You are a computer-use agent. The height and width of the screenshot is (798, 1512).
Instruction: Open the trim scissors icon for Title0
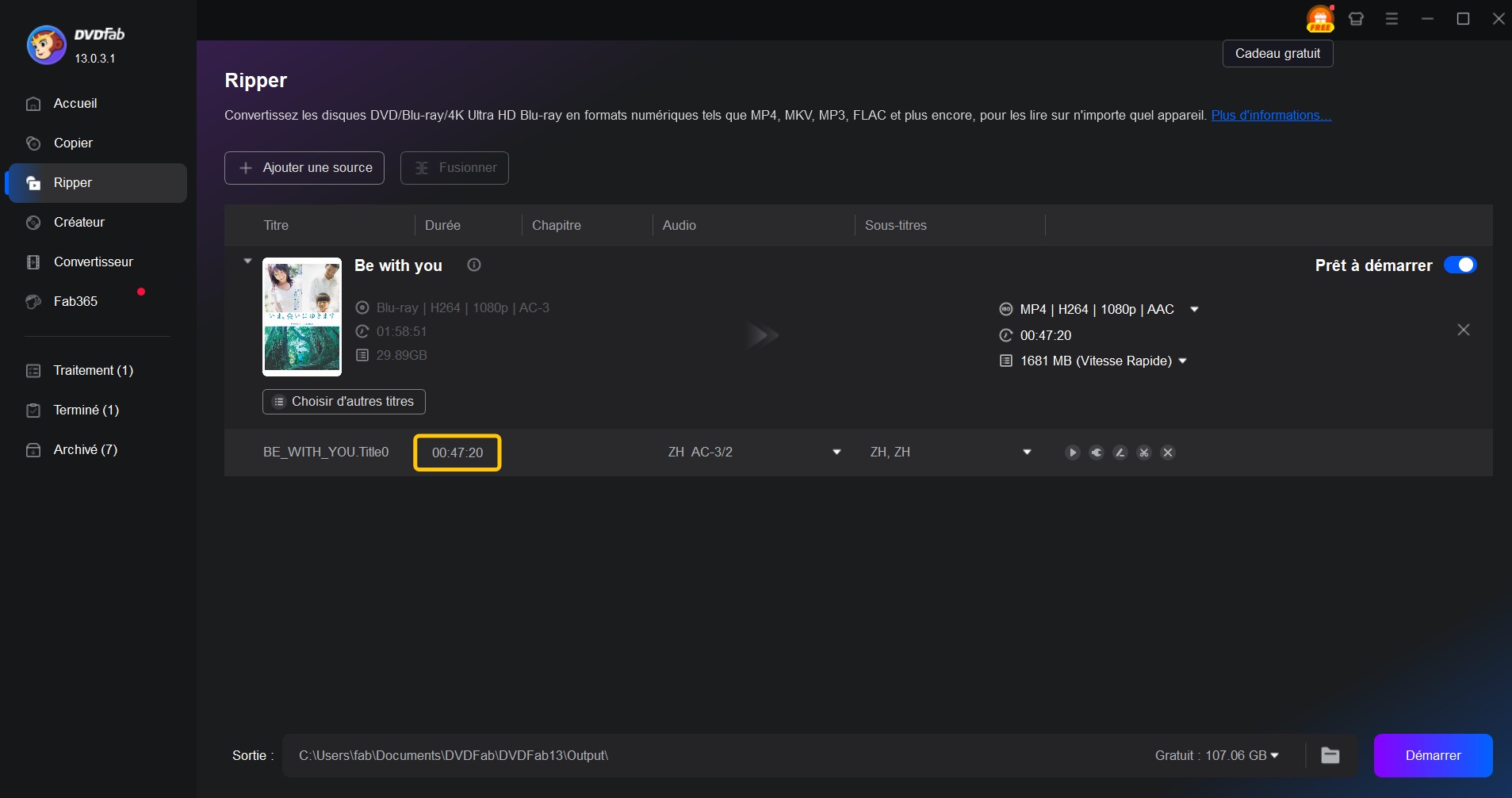click(x=1143, y=452)
